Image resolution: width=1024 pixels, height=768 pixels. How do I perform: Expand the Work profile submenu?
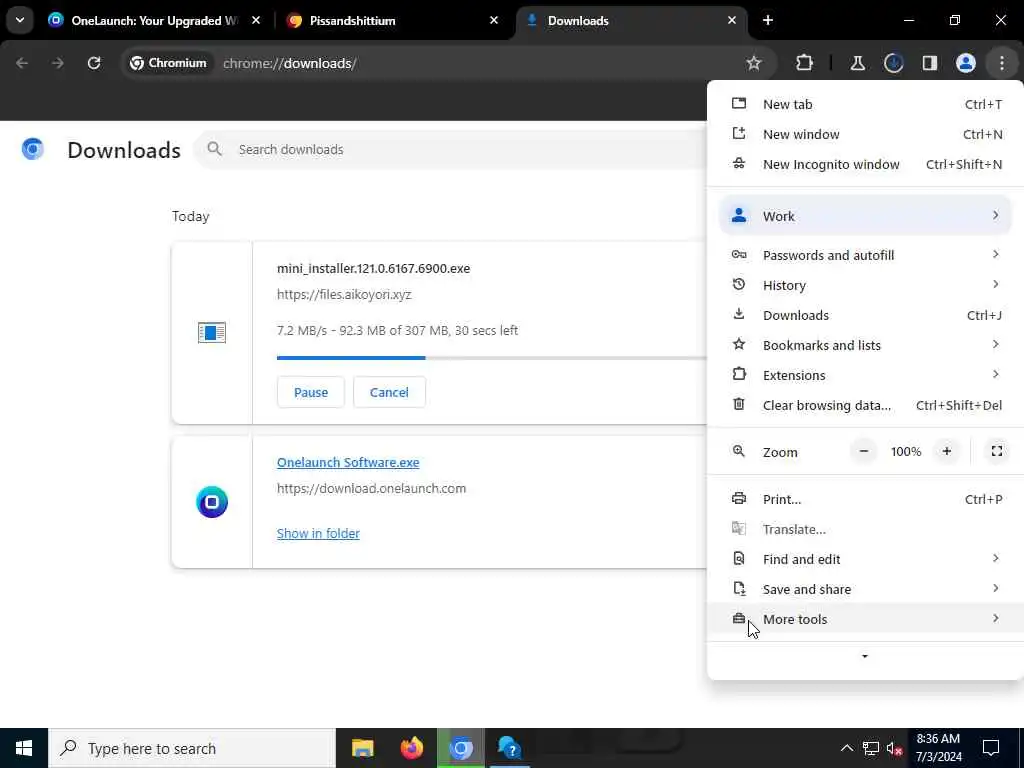865,216
